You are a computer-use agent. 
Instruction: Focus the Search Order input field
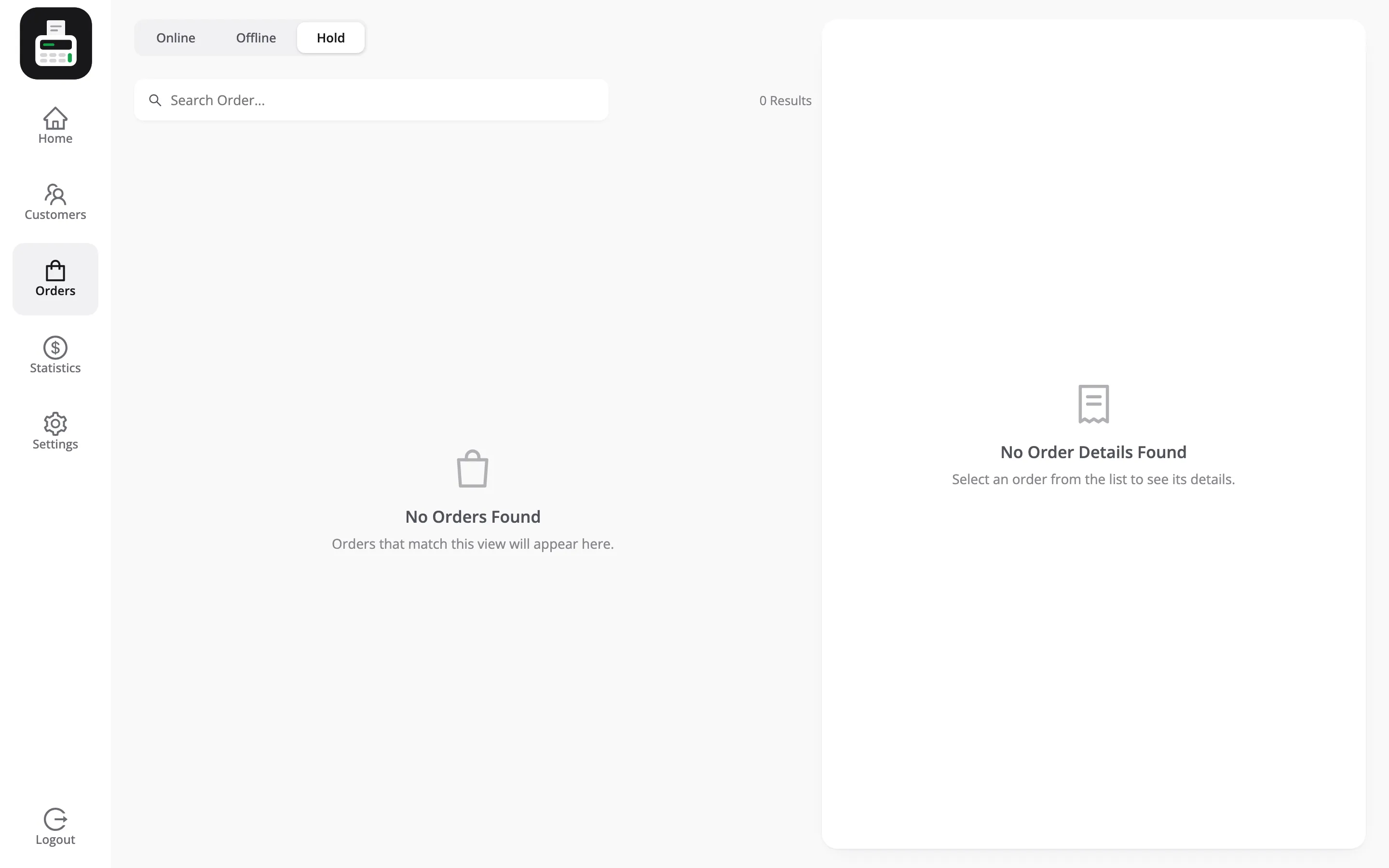(371, 100)
